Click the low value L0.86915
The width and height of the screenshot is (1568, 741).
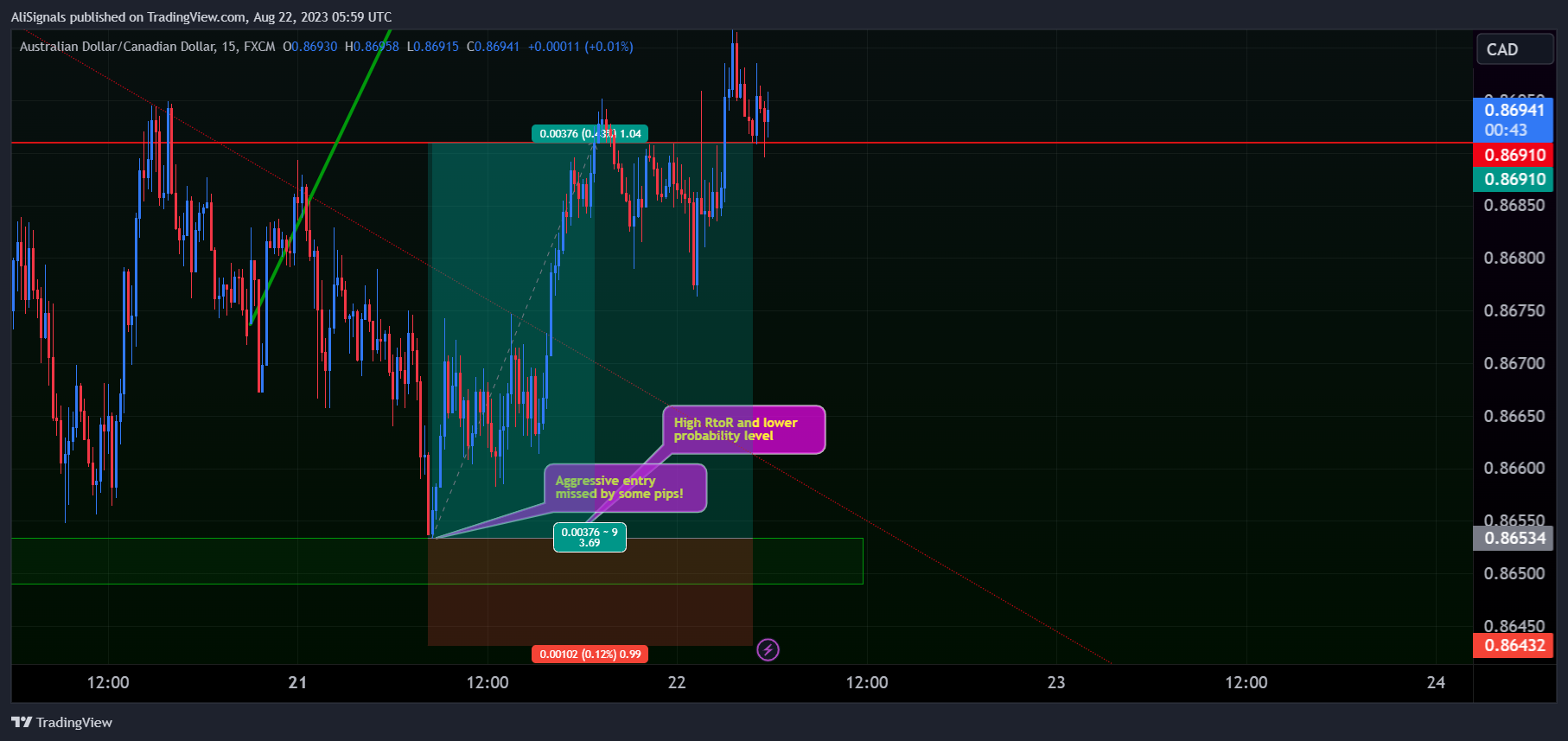click(x=433, y=47)
